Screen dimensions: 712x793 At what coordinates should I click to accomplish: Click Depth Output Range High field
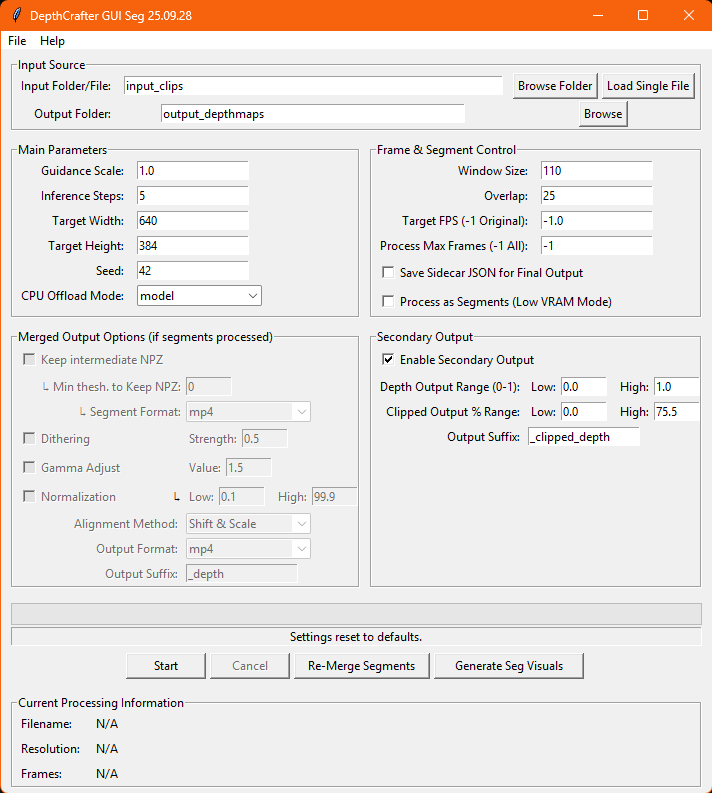tap(677, 387)
